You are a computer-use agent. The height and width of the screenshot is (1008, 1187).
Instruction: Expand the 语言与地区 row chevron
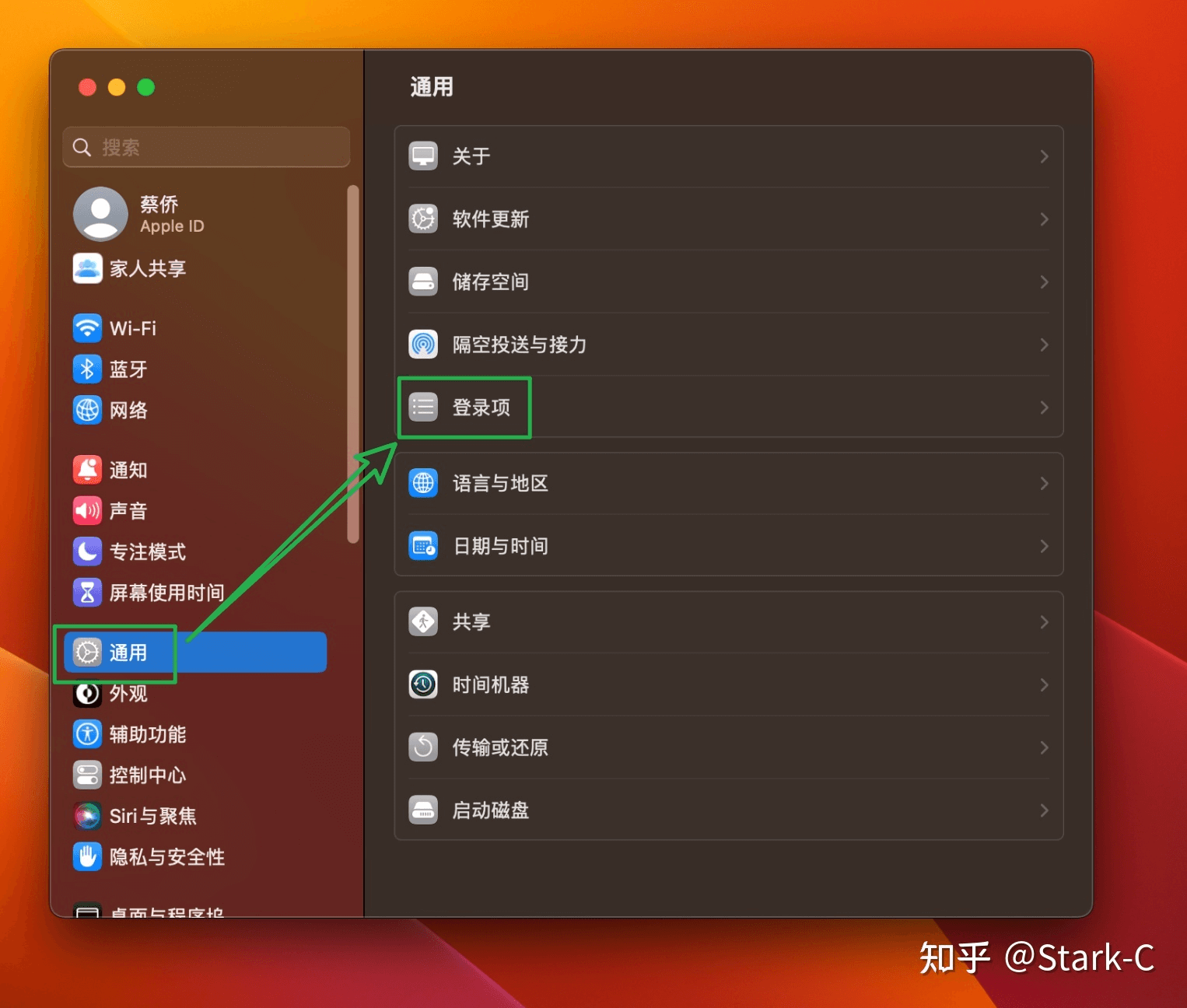[1044, 483]
